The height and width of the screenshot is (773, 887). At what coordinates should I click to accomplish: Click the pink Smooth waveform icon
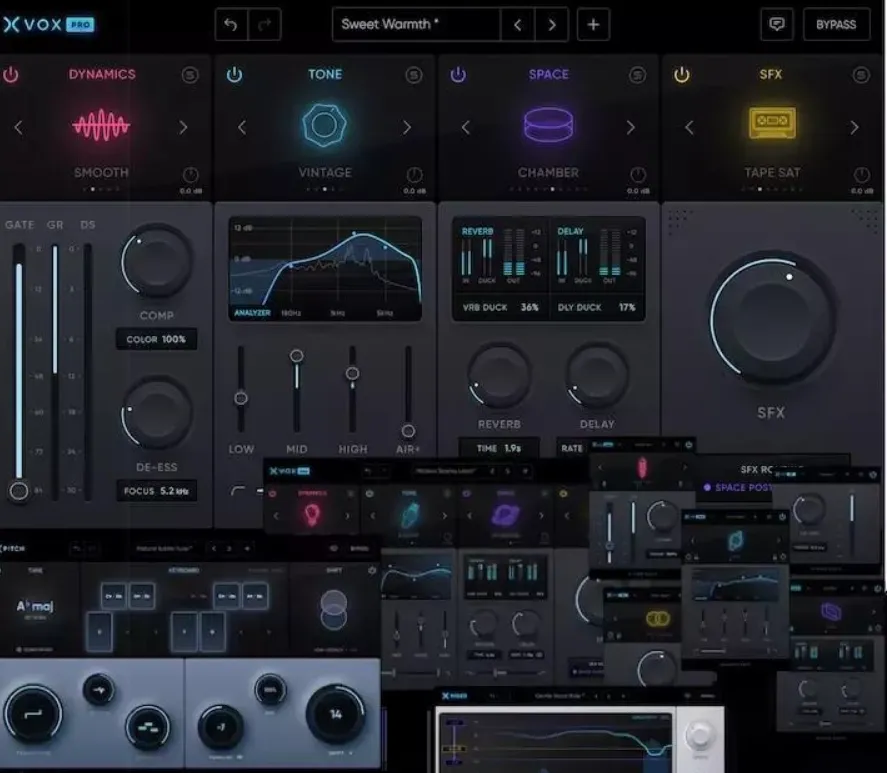point(101,125)
